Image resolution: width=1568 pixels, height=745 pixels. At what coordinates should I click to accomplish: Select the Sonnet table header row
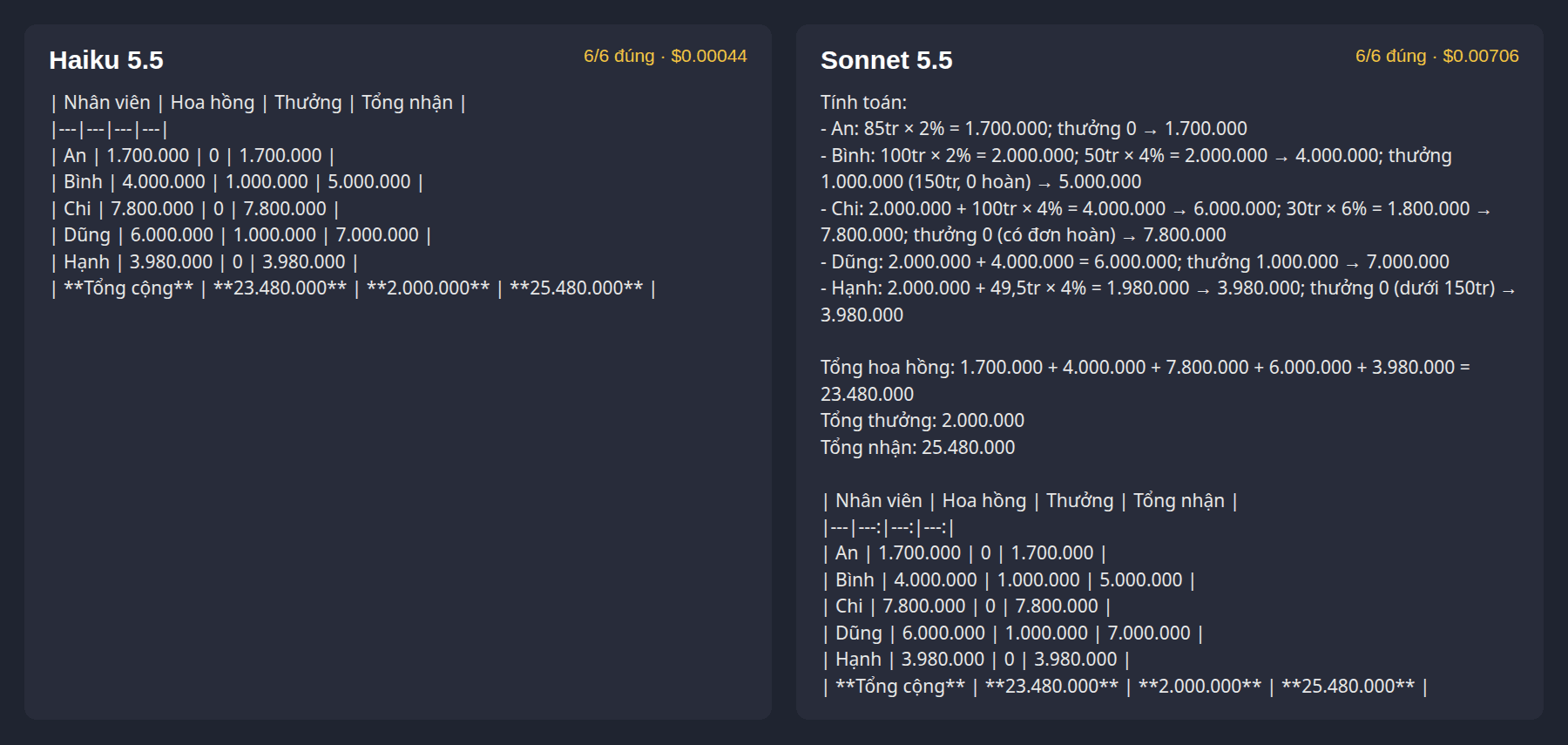click(x=1031, y=501)
